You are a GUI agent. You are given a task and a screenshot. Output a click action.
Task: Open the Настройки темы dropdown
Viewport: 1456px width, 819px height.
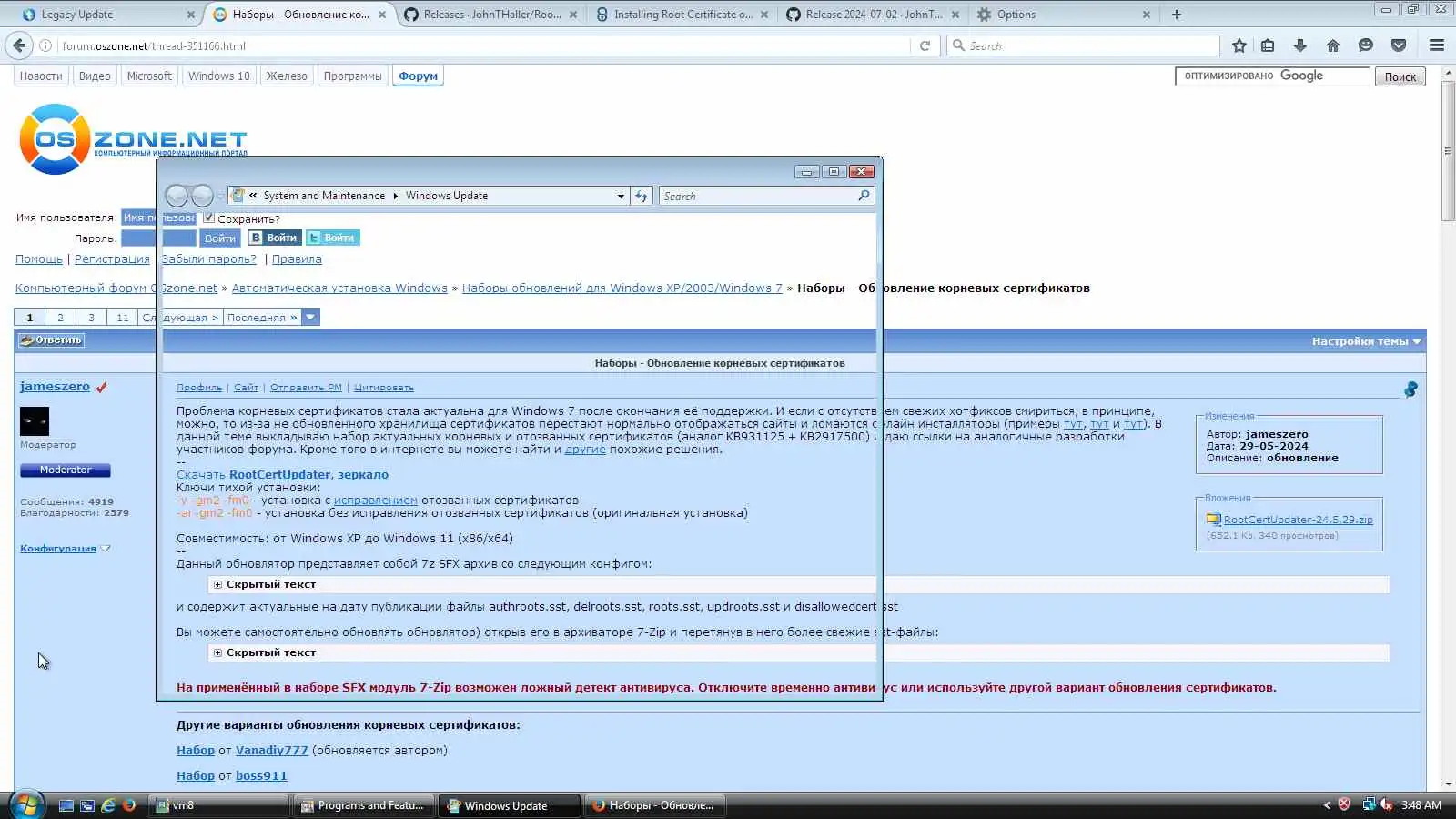[1366, 341]
